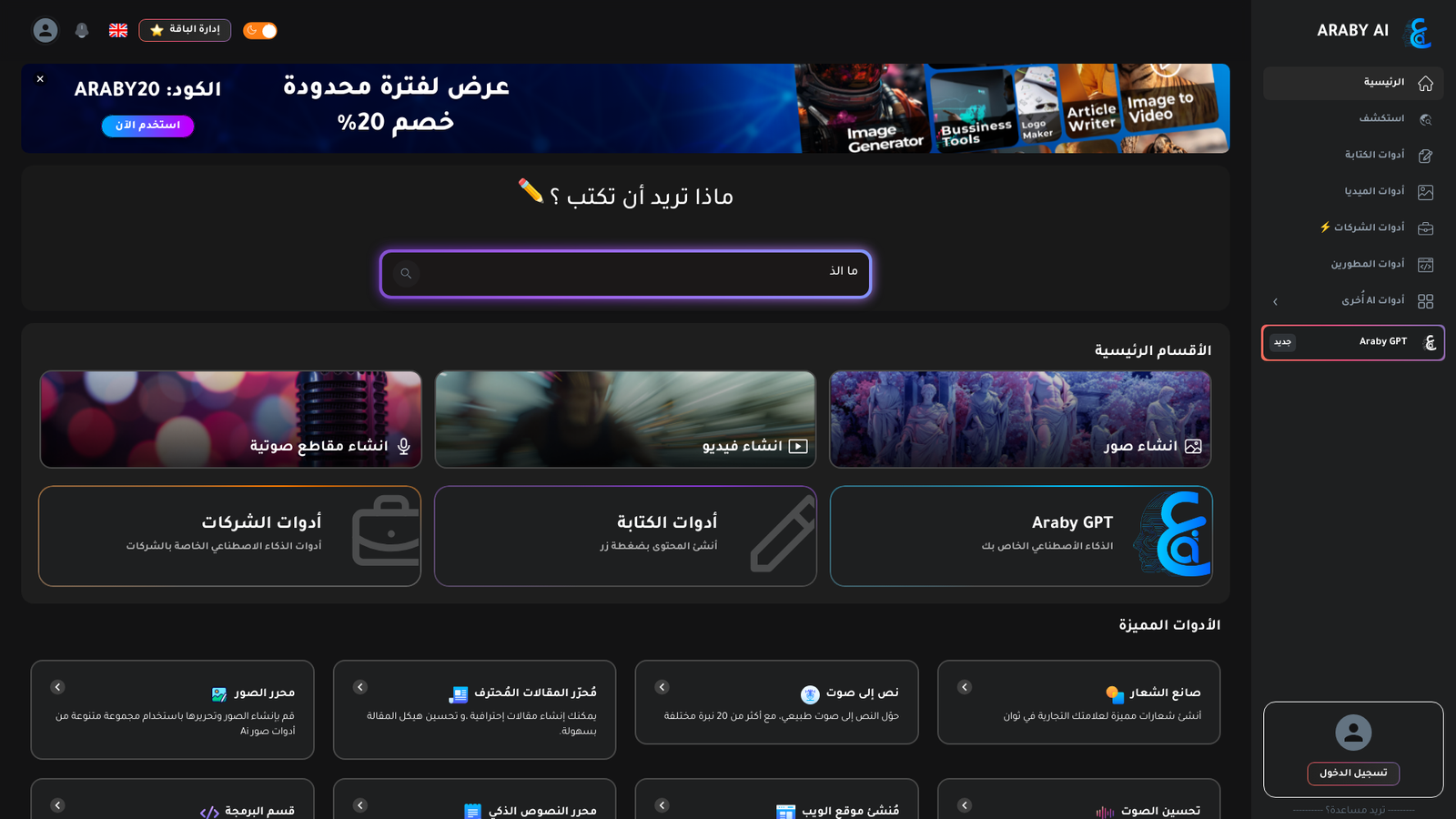Switch language with the UK flag icon
This screenshot has height=819, width=1456.
click(118, 30)
